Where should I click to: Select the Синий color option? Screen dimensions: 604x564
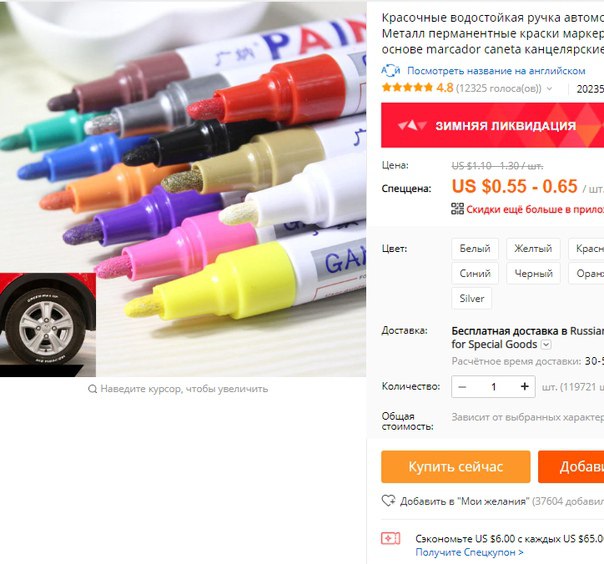[x=475, y=274]
